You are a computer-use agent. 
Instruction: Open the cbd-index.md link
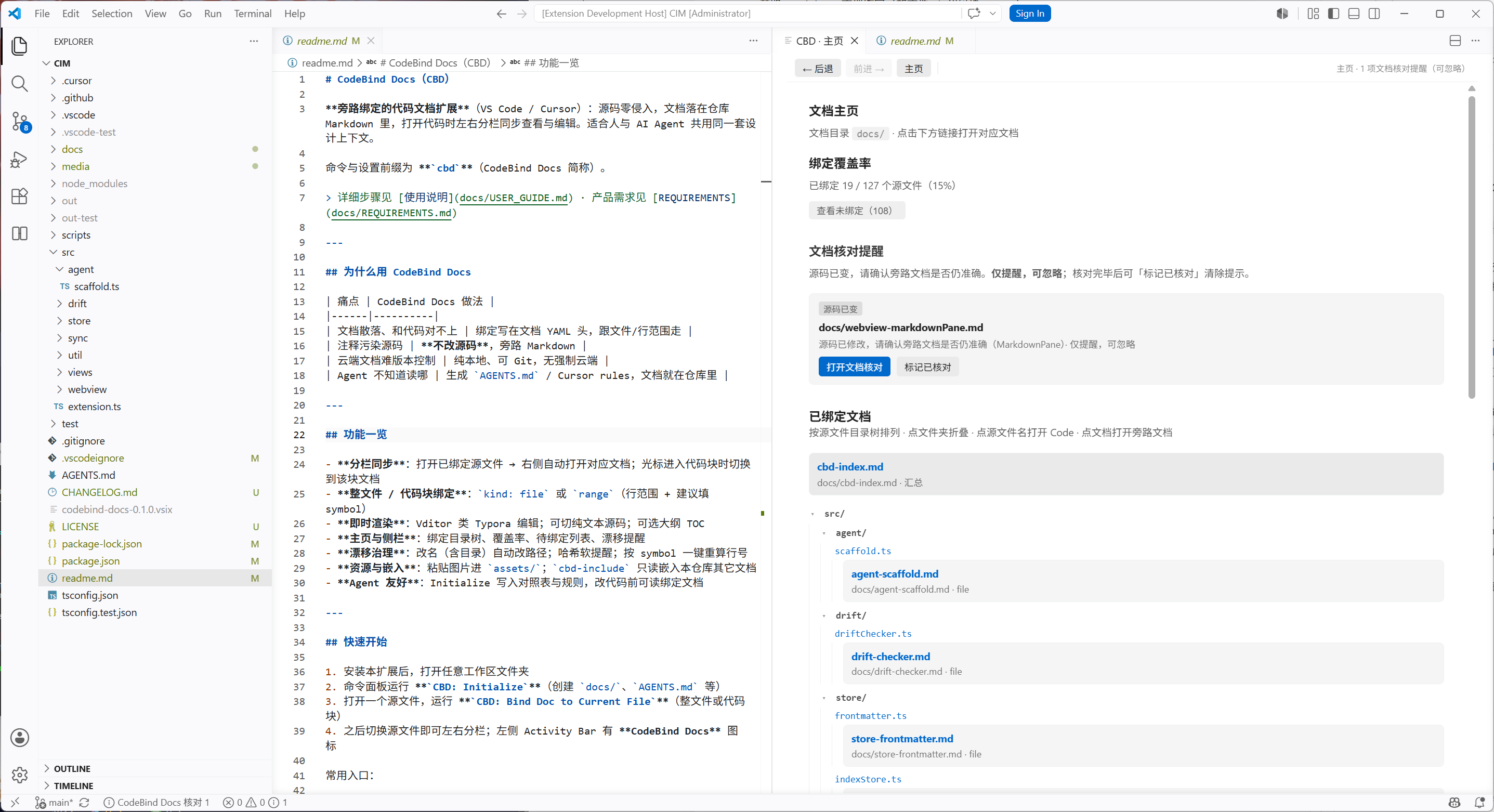(x=849, y=467)
